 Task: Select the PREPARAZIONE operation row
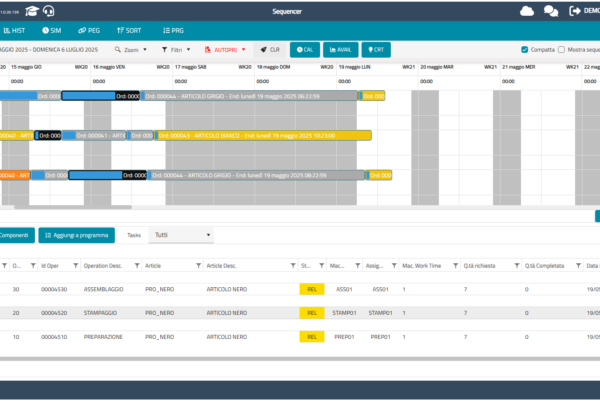(300, 337)
